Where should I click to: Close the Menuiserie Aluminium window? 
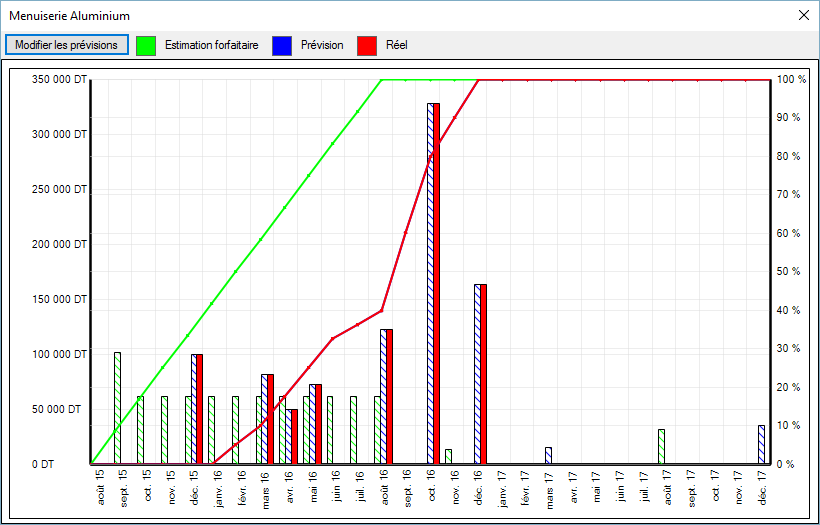[803, 16]
